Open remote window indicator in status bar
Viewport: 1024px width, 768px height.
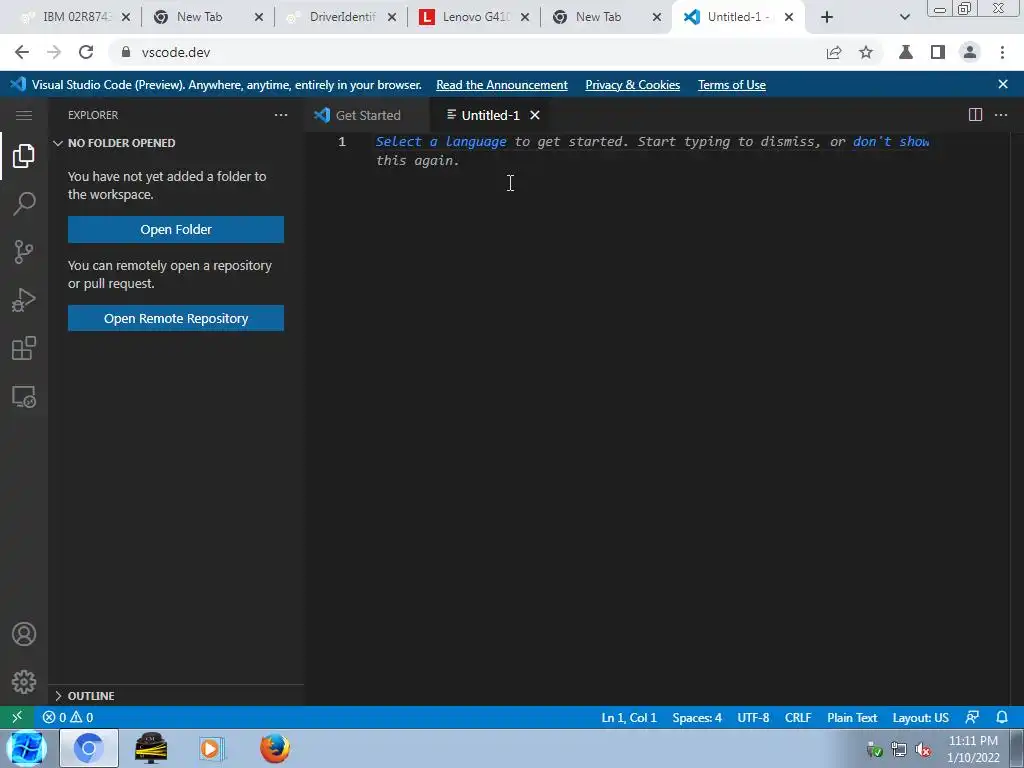17,717
